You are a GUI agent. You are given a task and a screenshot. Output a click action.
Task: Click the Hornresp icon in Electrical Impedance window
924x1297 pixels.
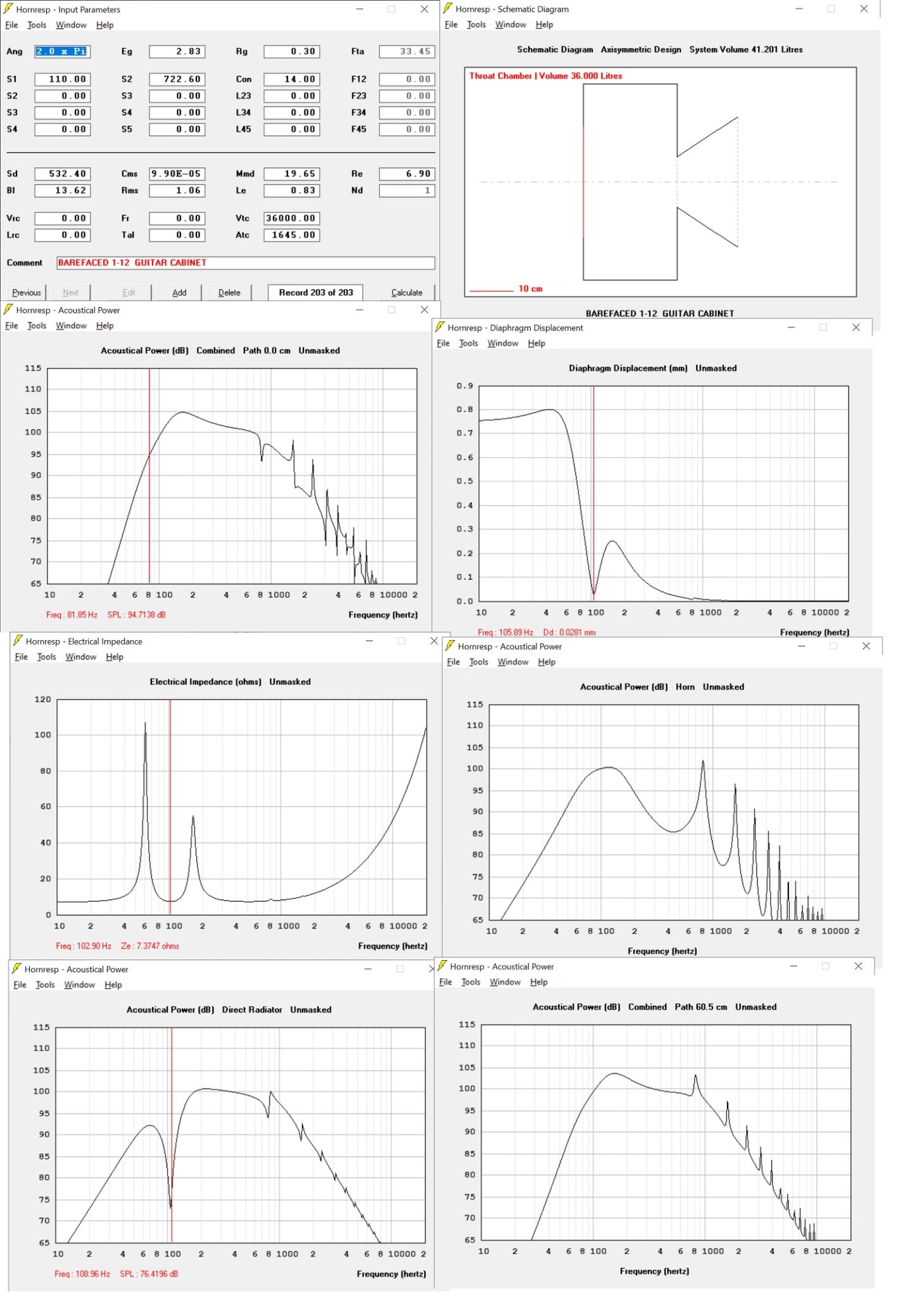tap(18, 640)
